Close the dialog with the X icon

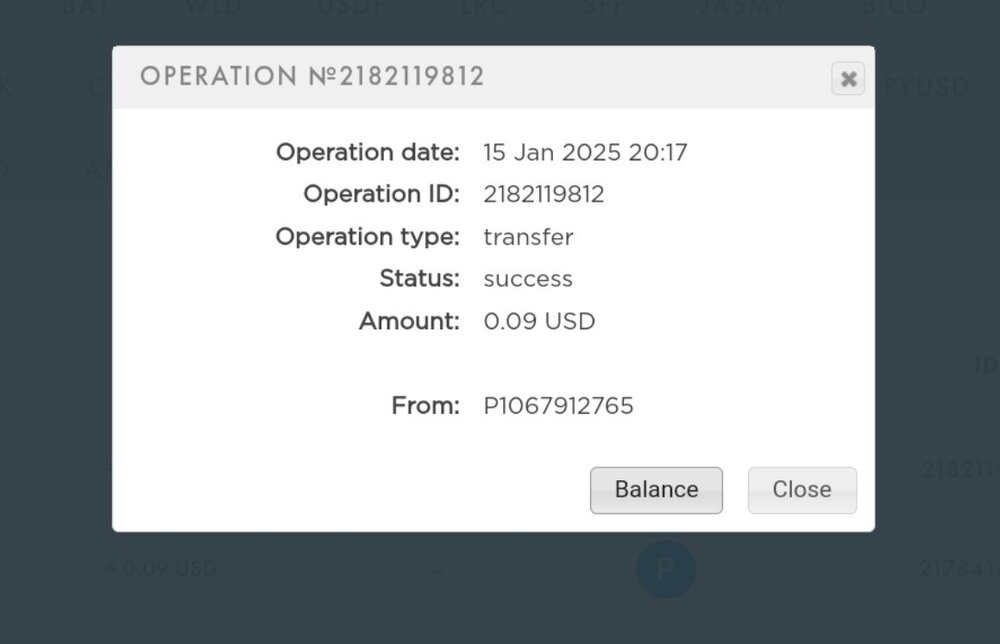tap(848, 79)
